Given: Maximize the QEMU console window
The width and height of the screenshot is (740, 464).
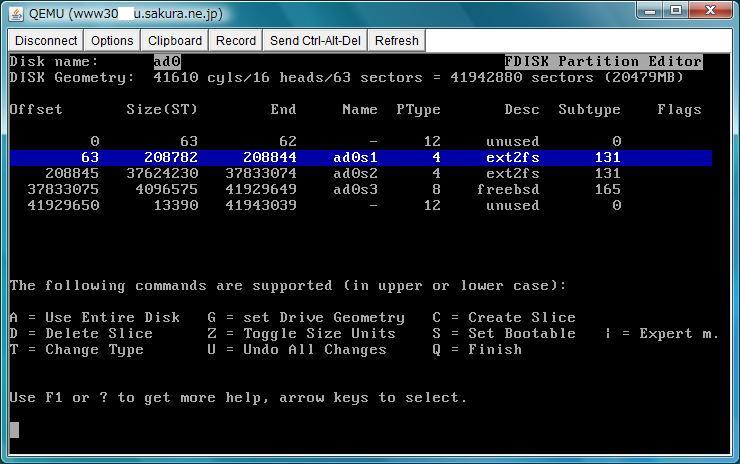Looking at the screenshot, I should (x=677, y=11).
